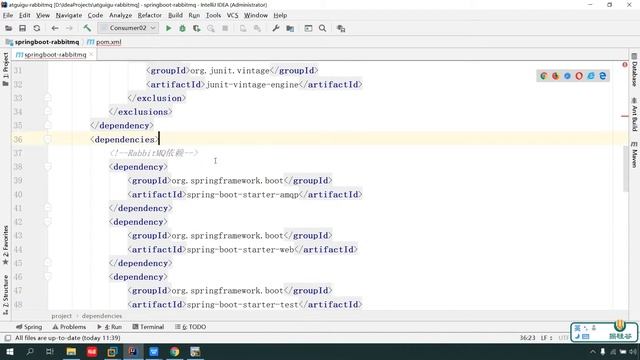This screenshot has height=360, width=640.
Task: Click the Synchronize refresh icon
Action: coord(37,28)
